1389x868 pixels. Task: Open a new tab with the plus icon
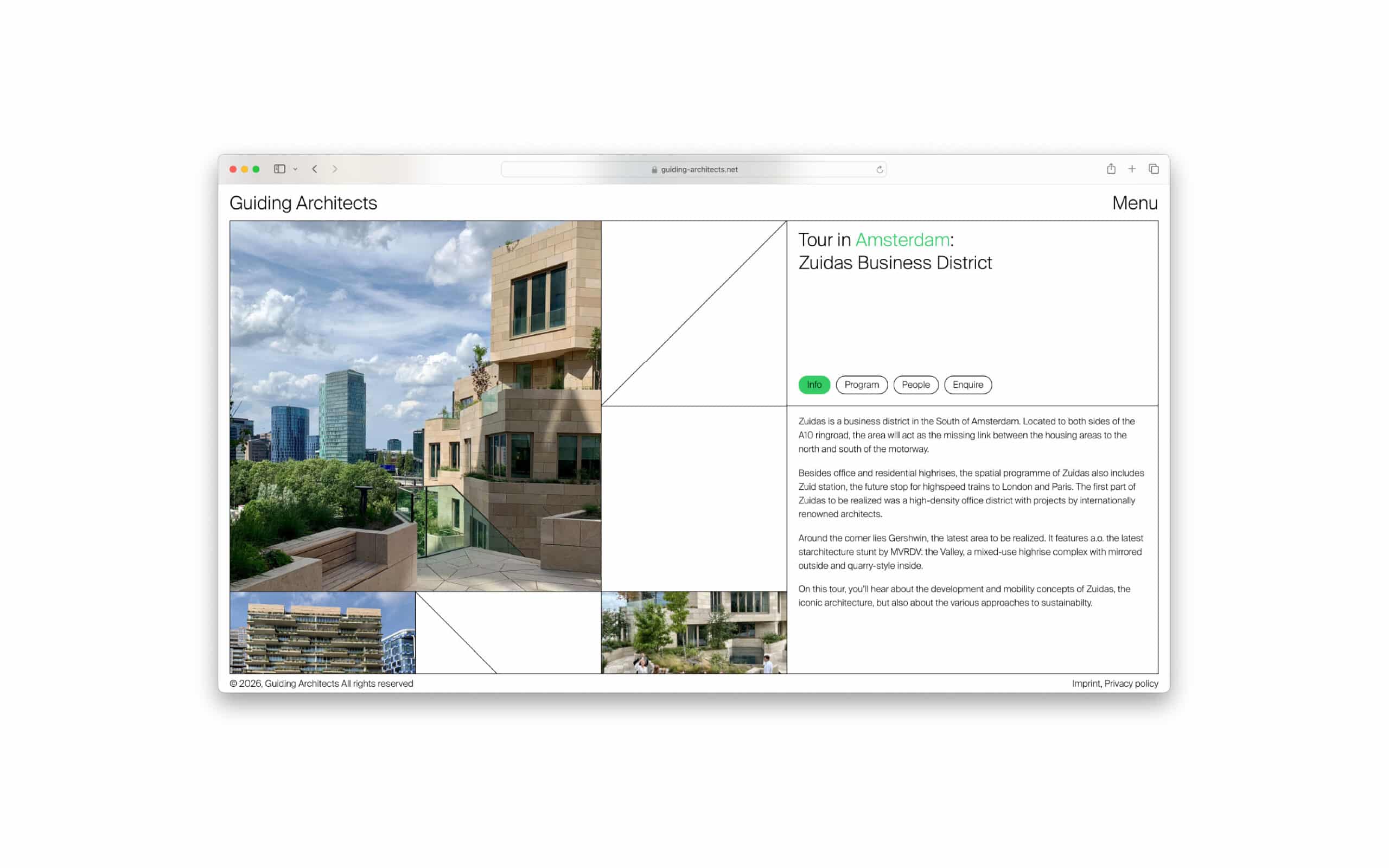pyautogui.click(x=1132, y=169)
